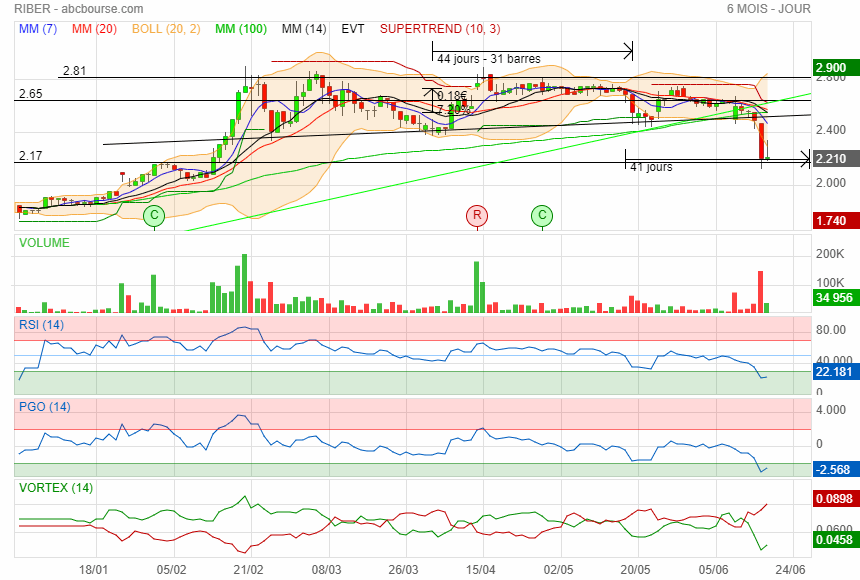
Task: Click the 2.17 support level label
Action: tap(31, 156)
